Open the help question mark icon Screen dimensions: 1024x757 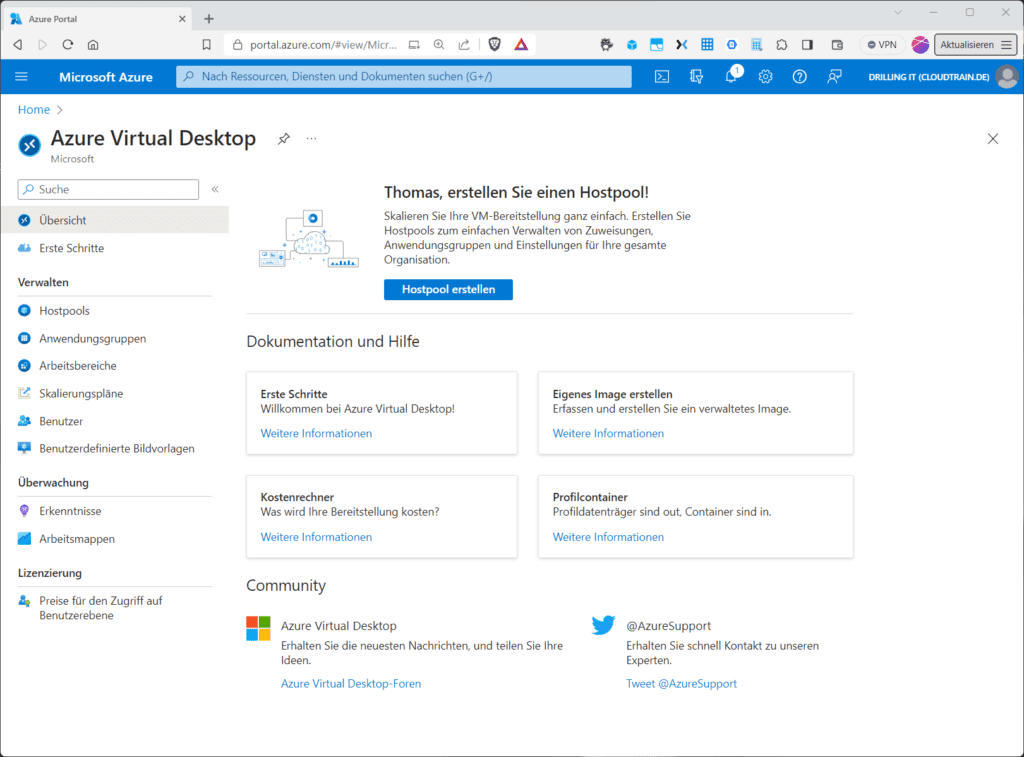799,76
